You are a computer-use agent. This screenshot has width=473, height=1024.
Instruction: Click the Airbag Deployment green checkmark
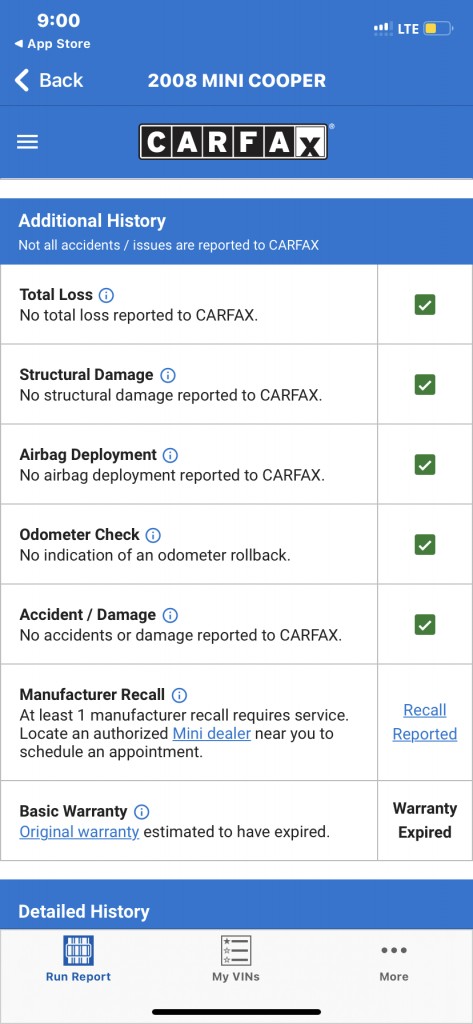[x=425, y=464]
